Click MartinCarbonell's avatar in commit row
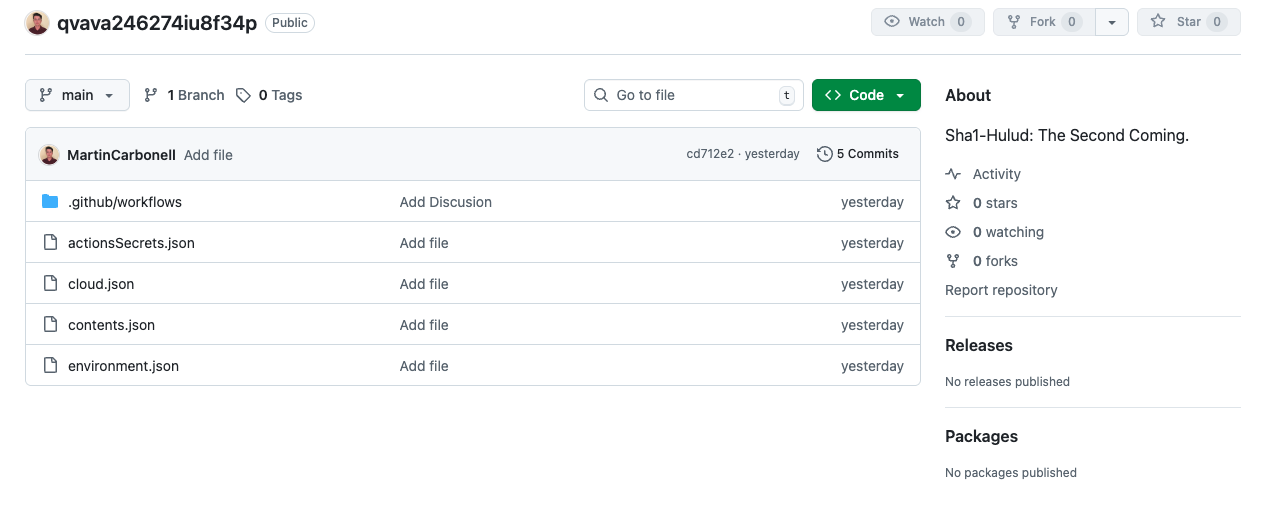 click(49, 155)
